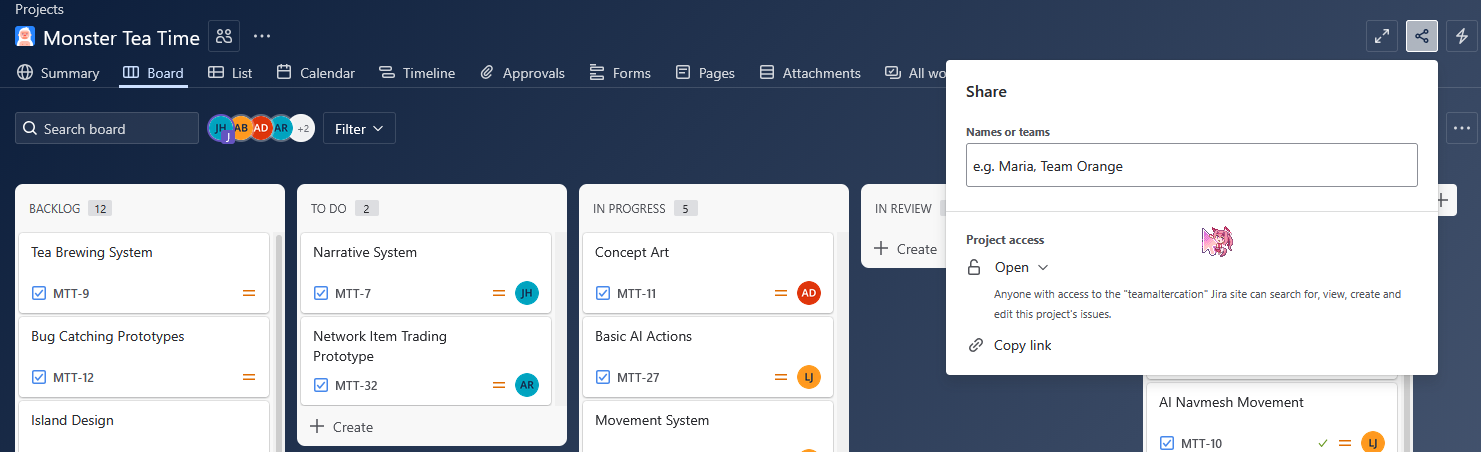Open the Concept Art card
The image size is (1481, 452).
(x=708, y=273)
